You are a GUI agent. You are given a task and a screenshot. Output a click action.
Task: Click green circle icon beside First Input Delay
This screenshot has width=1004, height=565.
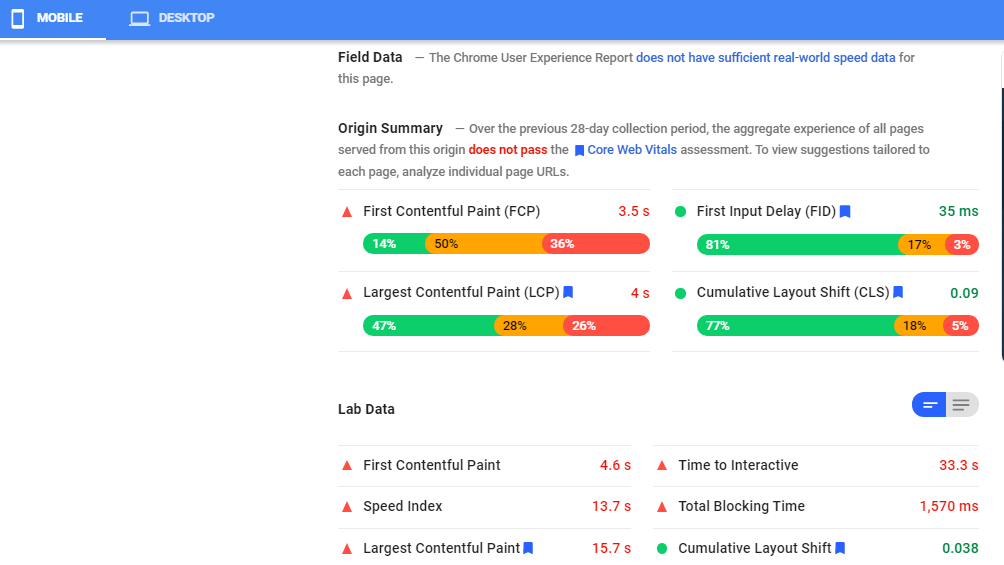681,211
